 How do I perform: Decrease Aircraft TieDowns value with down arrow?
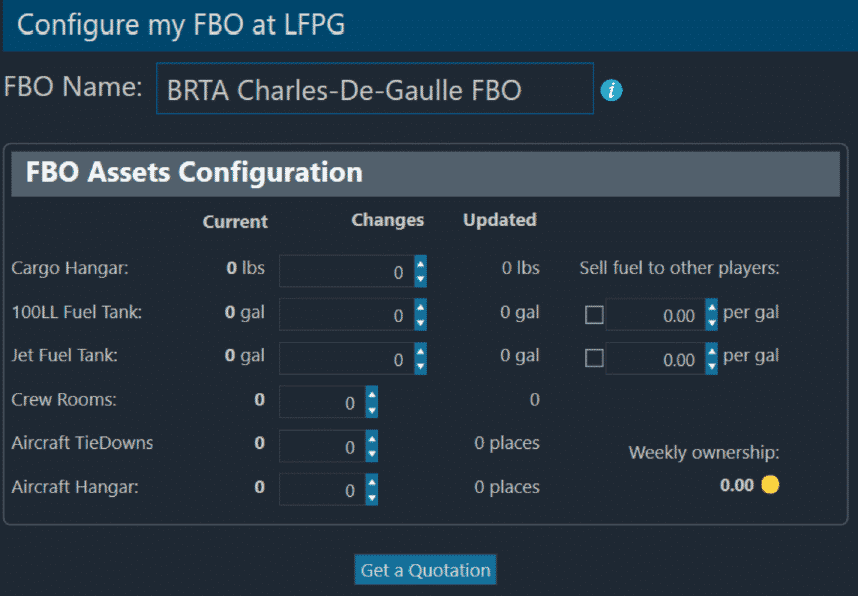pos(372,454)
